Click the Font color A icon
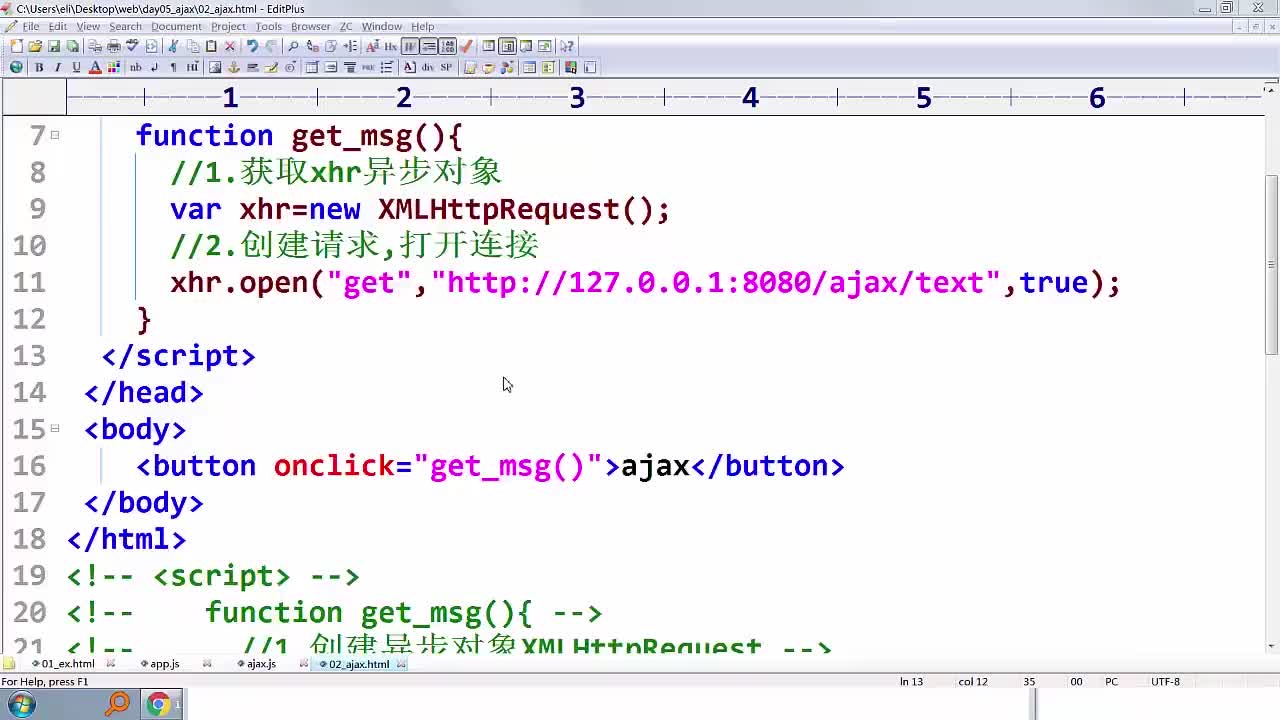This screenshot has height=720, width=1280. click(x=95, y=67)
